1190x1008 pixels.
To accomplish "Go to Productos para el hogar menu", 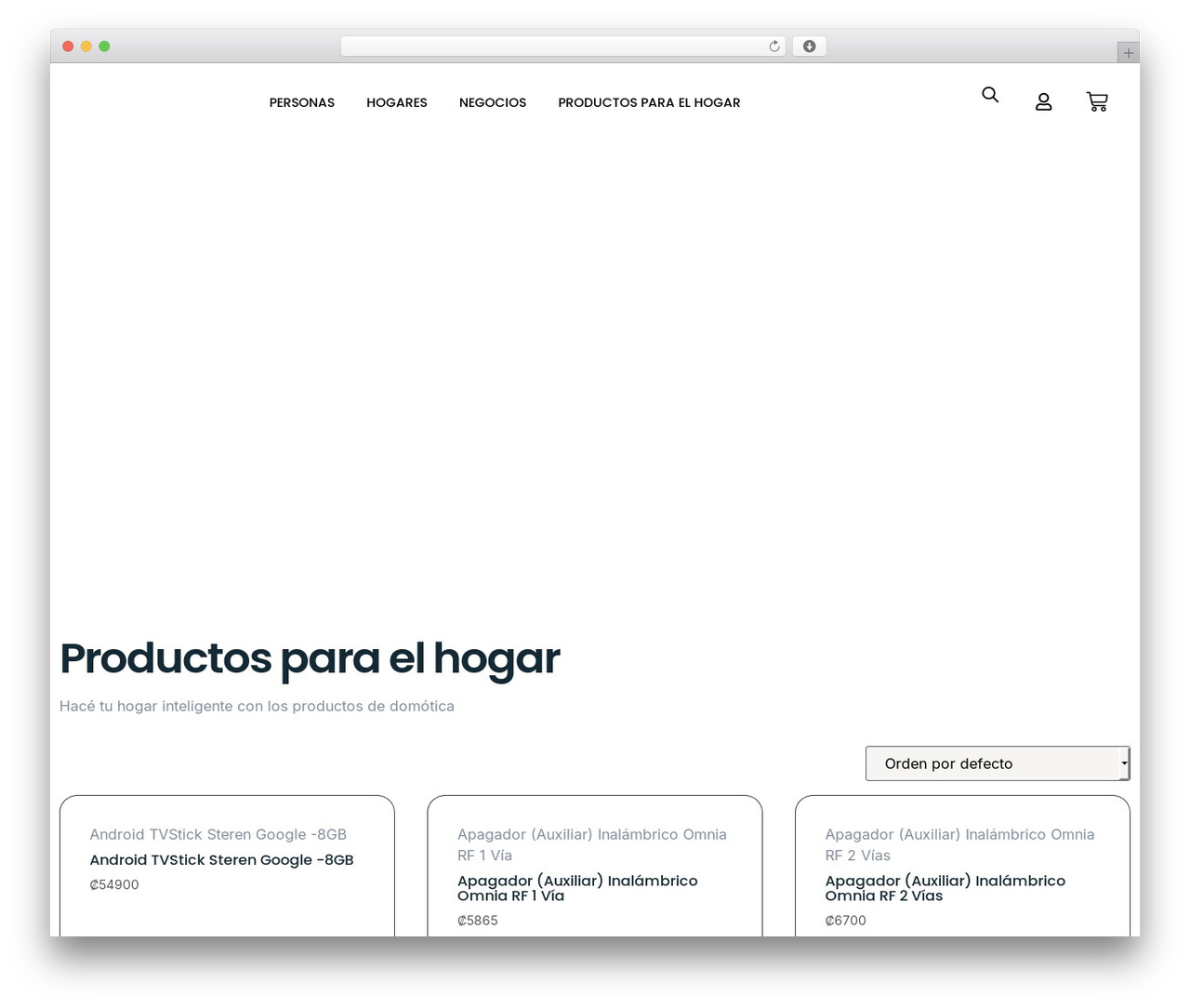I will tap(649, 103).
